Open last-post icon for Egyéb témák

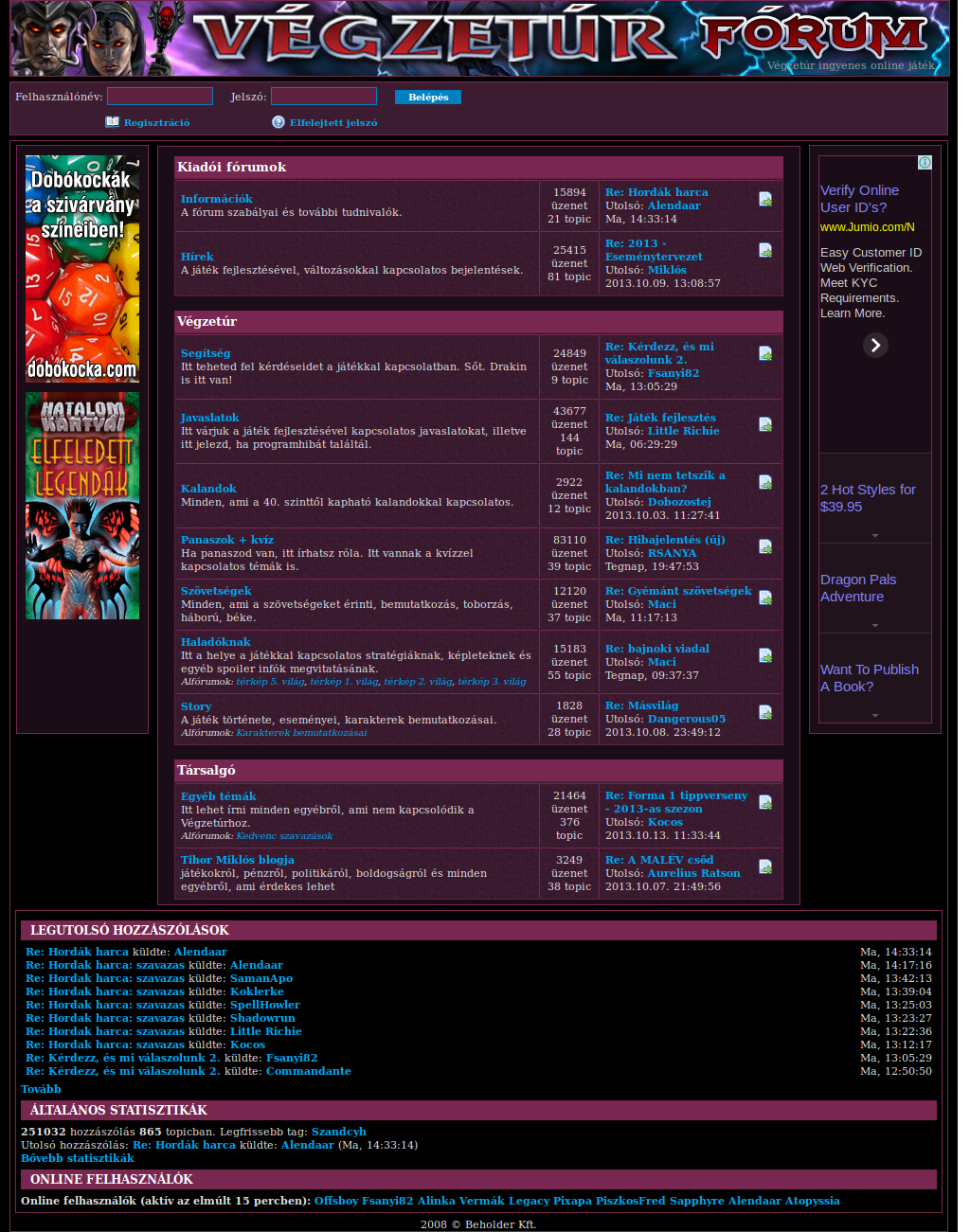tap(765, 801)
